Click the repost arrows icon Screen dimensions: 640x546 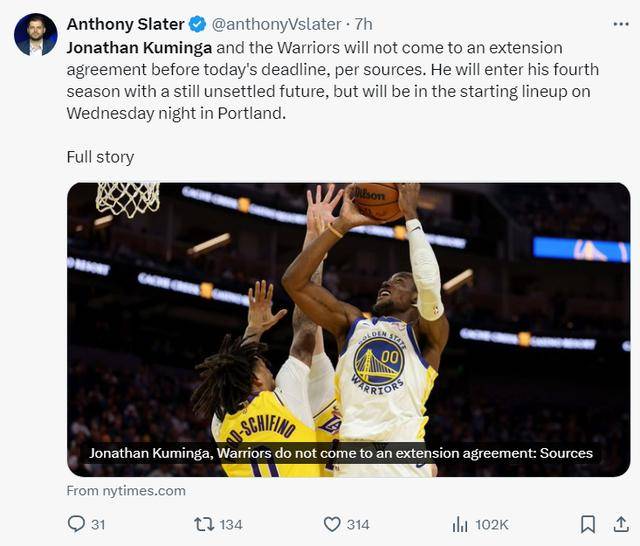[203, 524]
